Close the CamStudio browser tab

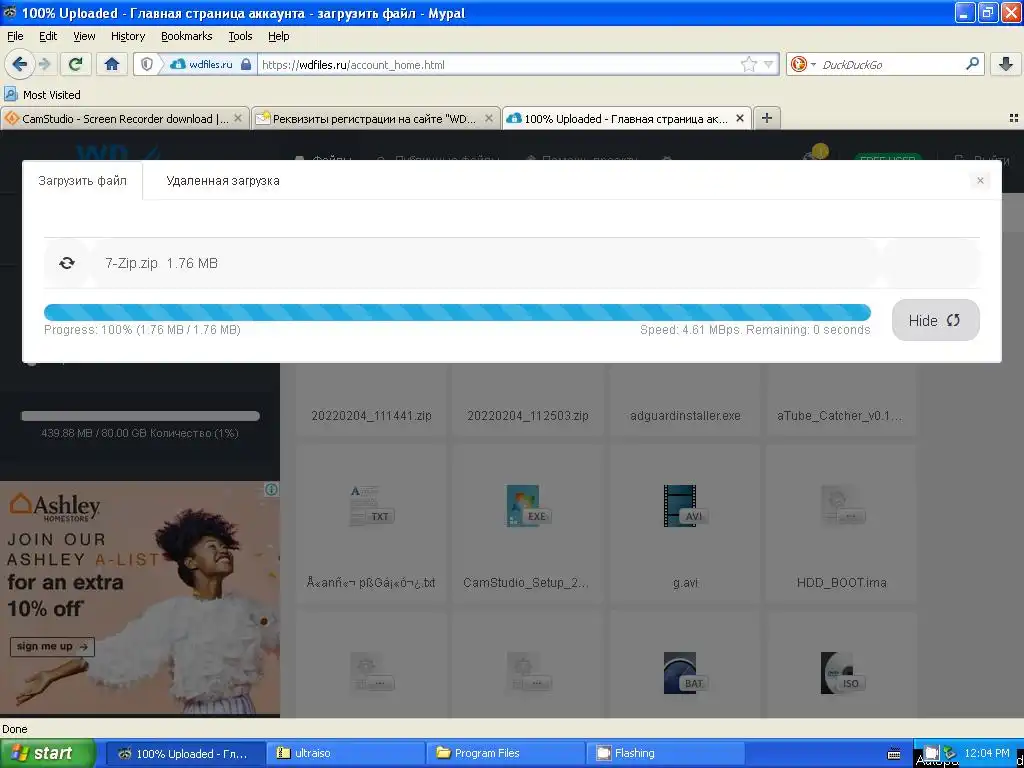coord(238,119)
